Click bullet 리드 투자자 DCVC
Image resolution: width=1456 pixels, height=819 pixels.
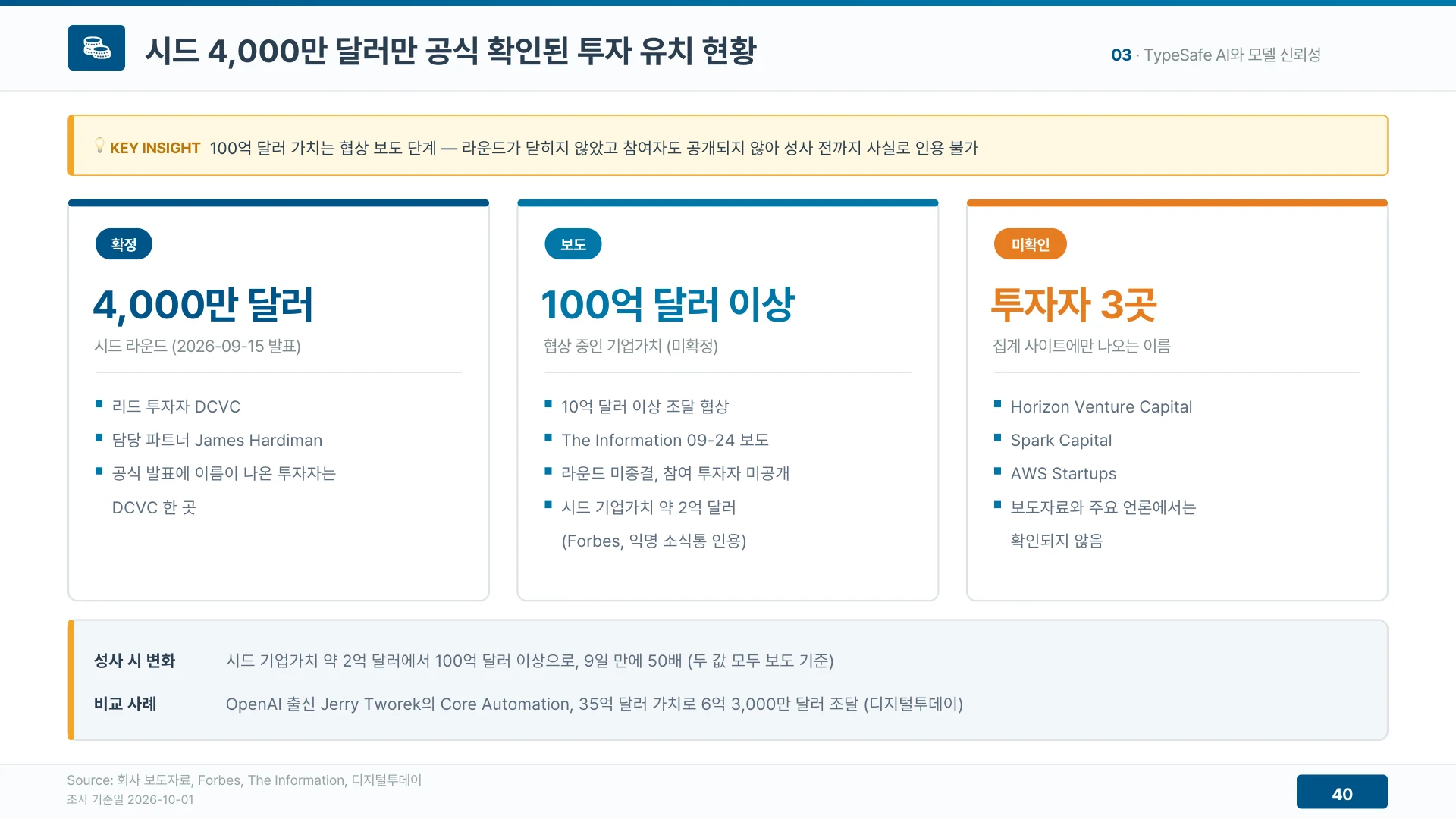[x=176, y=406]
